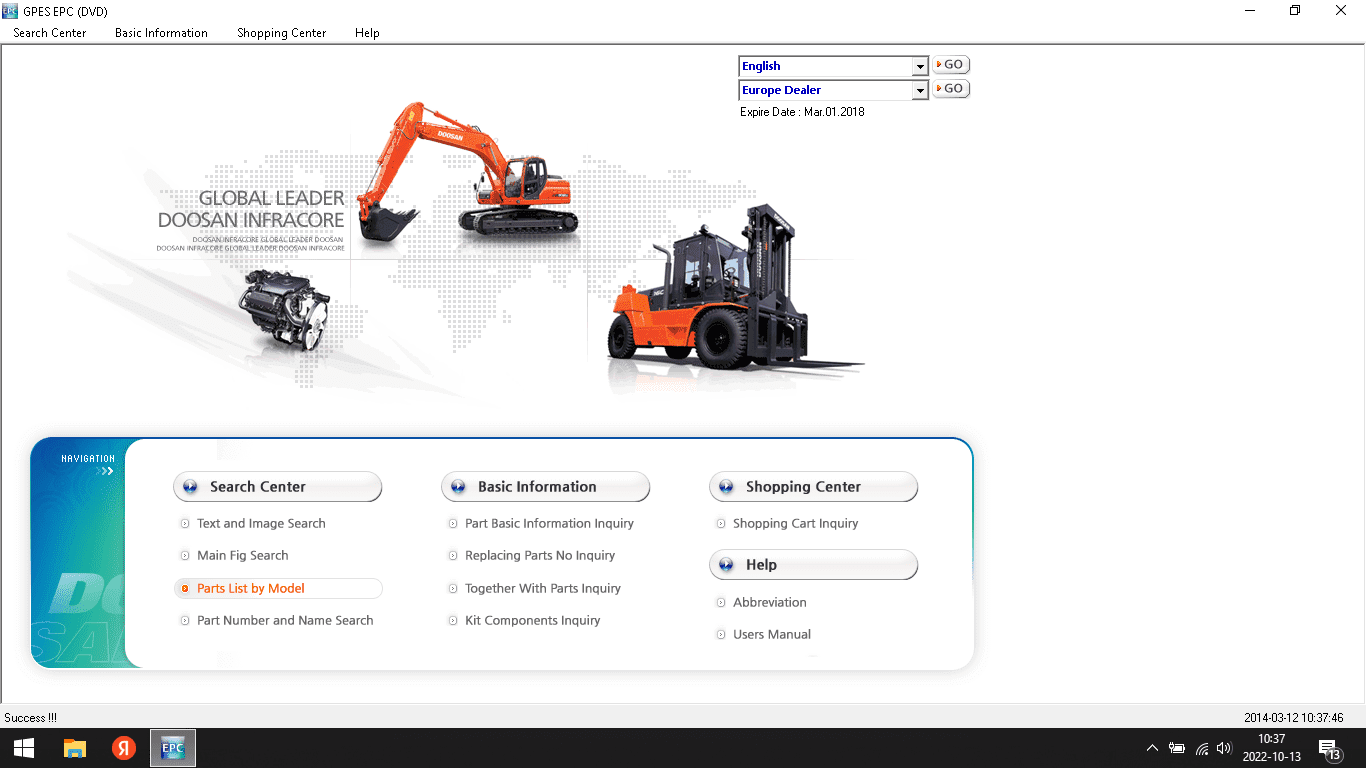Expand the English language dropdown
This screenshot has width=1366, height=768.
click(x=920, y=67)
